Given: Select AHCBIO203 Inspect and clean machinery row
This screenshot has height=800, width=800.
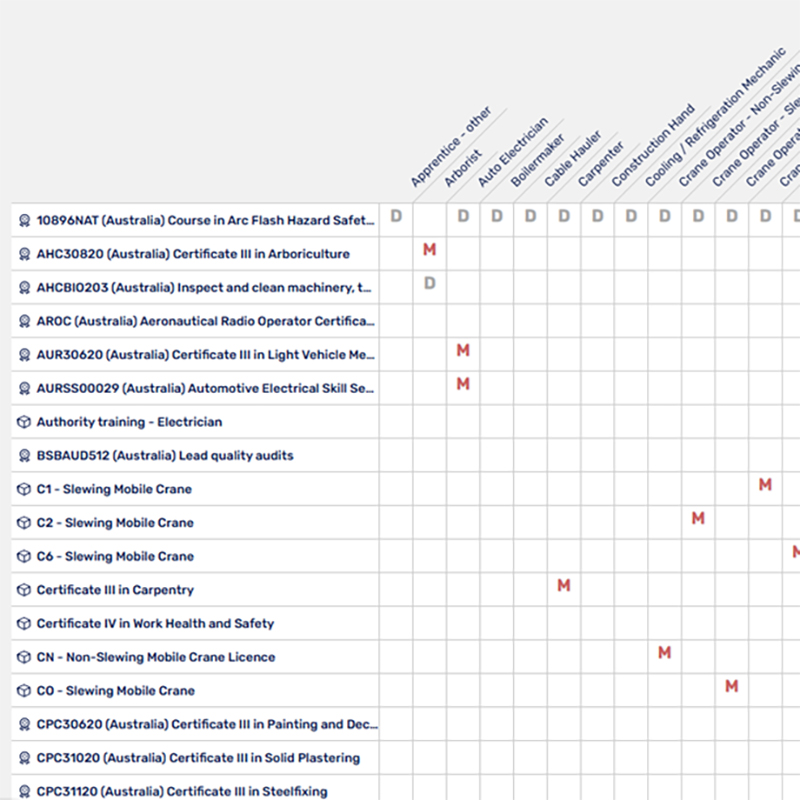Looking at the screenshot, I should click(204, 288).
